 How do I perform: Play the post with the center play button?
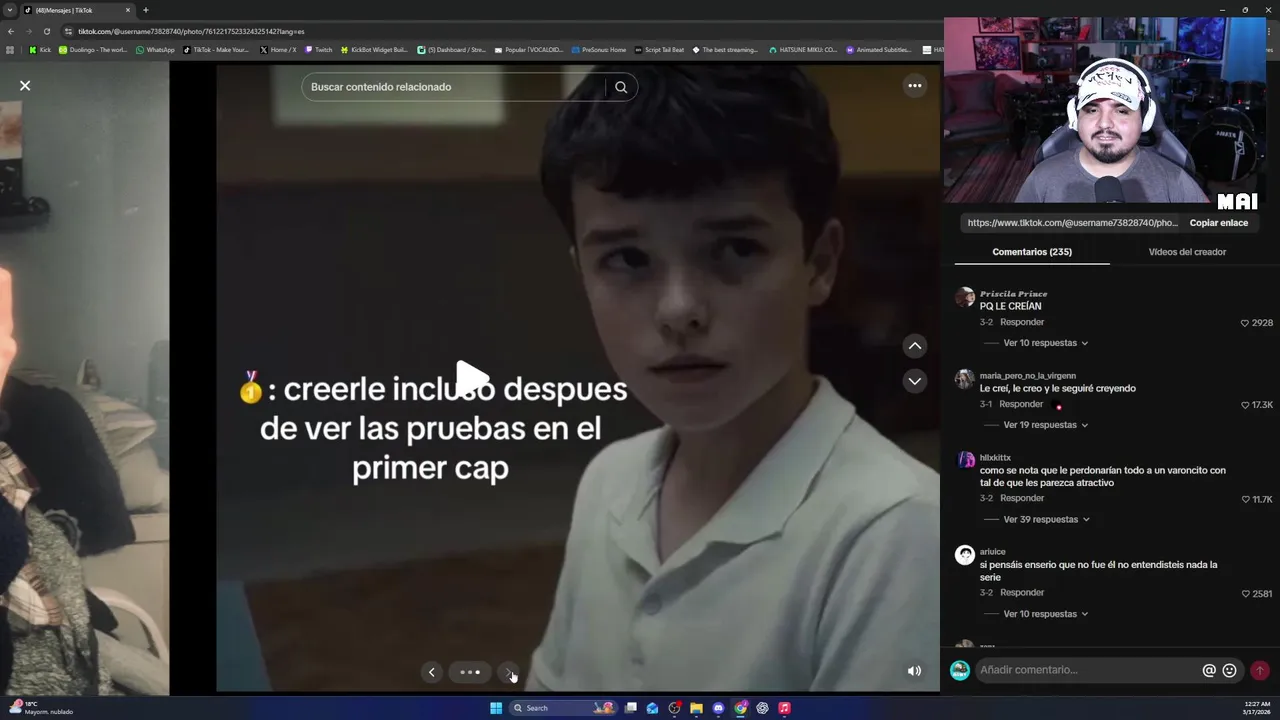(x=472, y=377)
